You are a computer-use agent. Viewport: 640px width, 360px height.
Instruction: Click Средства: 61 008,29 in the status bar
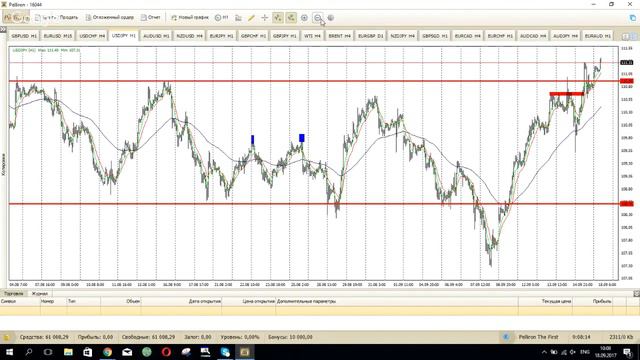coord(44,337)
